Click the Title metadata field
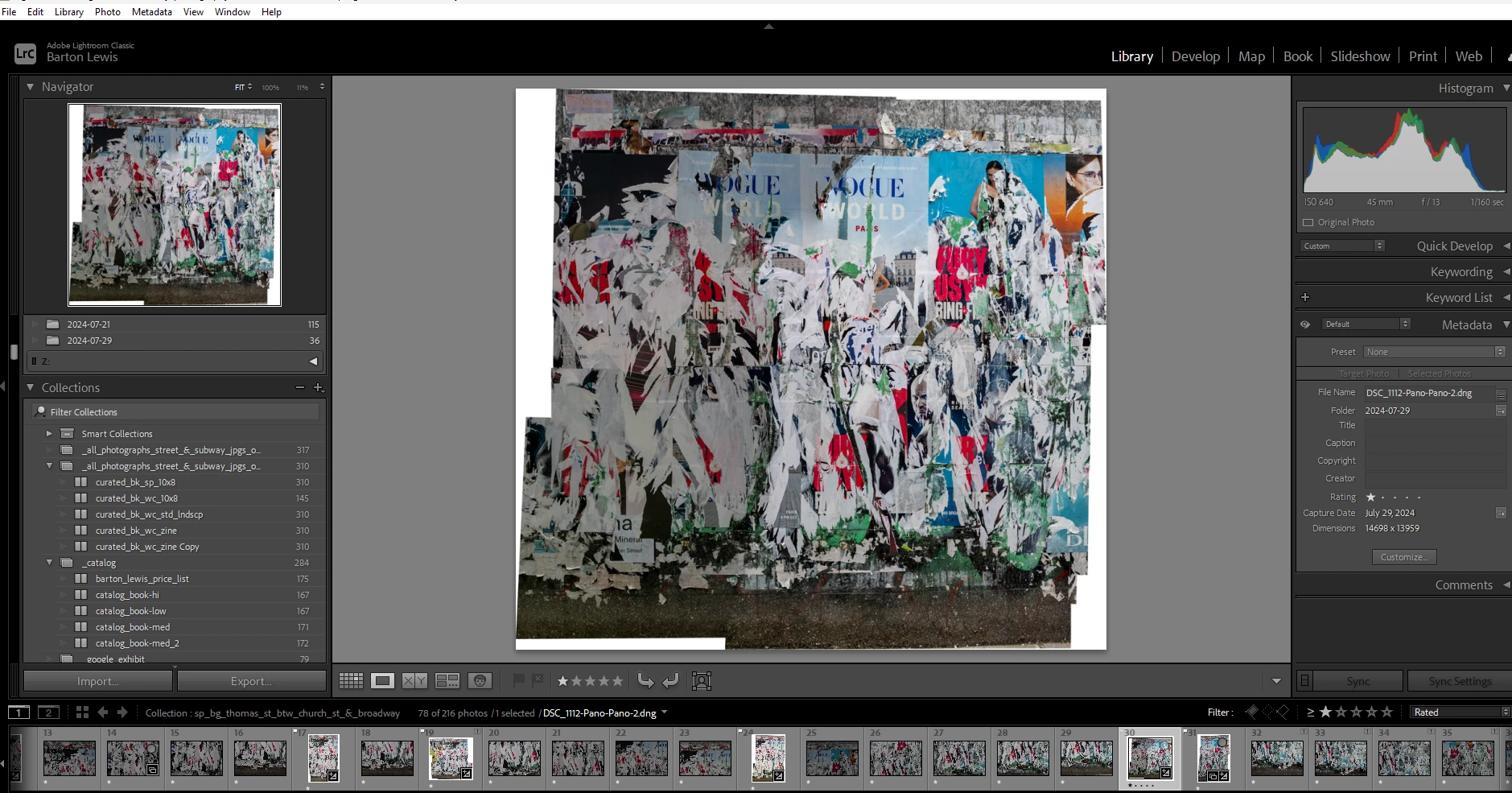The image size is (1512, 793). pyautogui.click(x=1434, y=426)
